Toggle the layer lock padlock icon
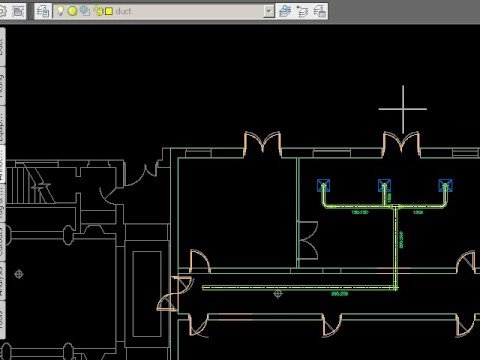The image size is (480, 360). pos(98,11)
